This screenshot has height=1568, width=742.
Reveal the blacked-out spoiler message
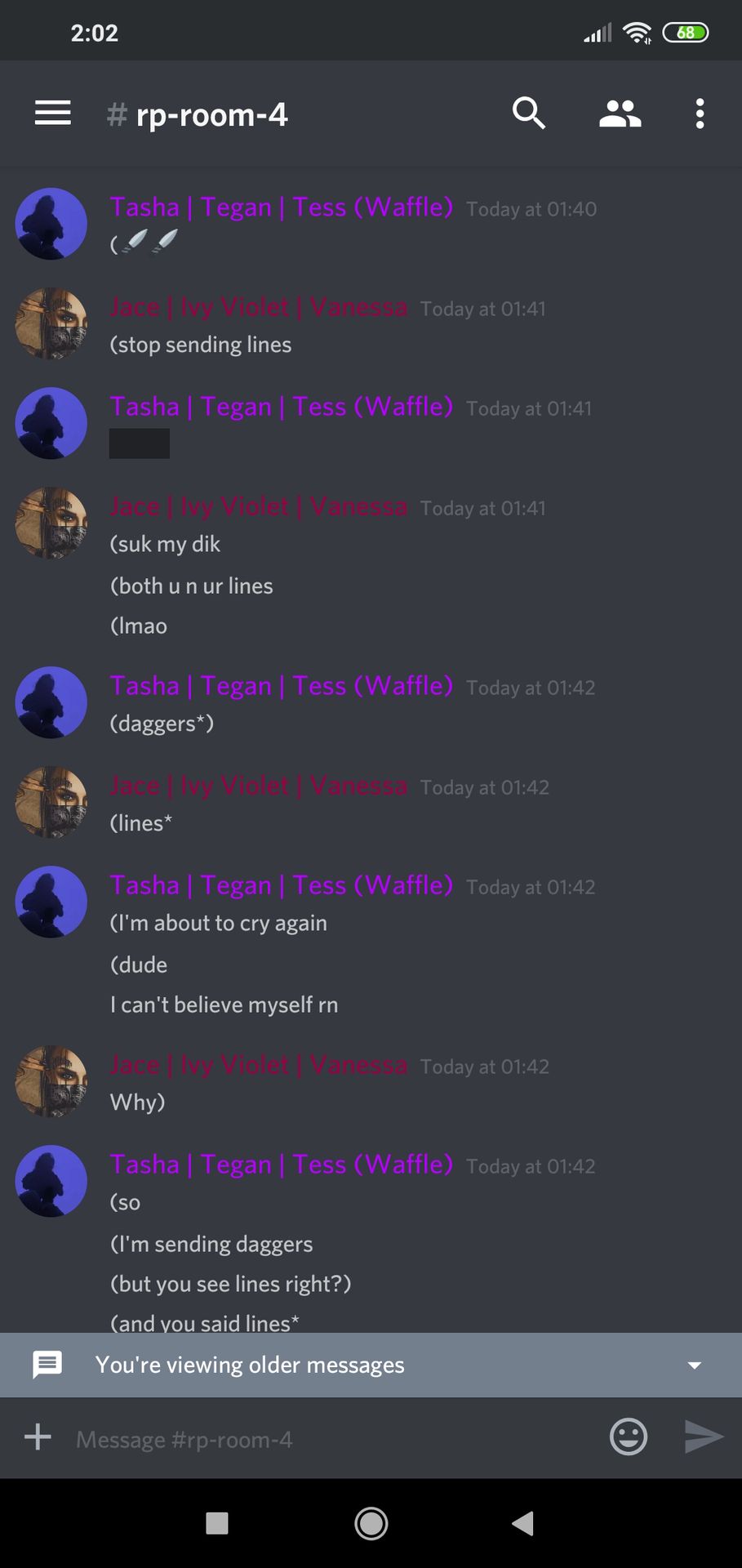(x=140, y=443)
